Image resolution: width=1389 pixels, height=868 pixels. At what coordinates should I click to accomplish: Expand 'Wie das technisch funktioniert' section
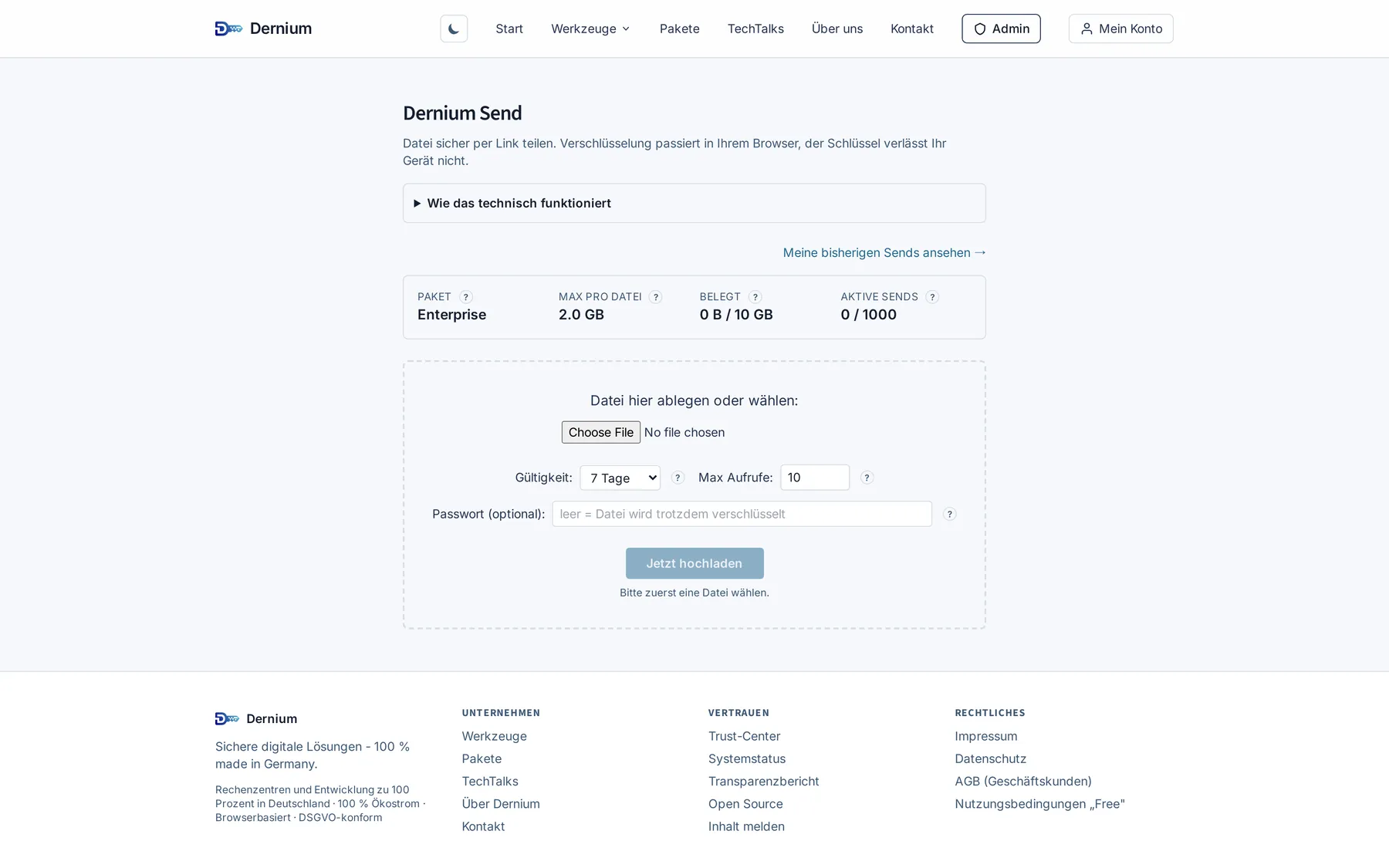point(694,203)
